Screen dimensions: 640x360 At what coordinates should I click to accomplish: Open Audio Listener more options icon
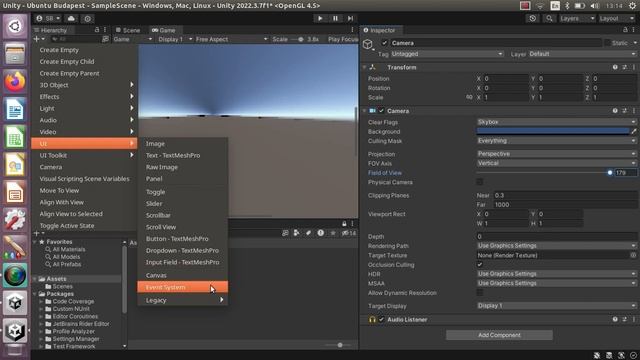(634, 320)
